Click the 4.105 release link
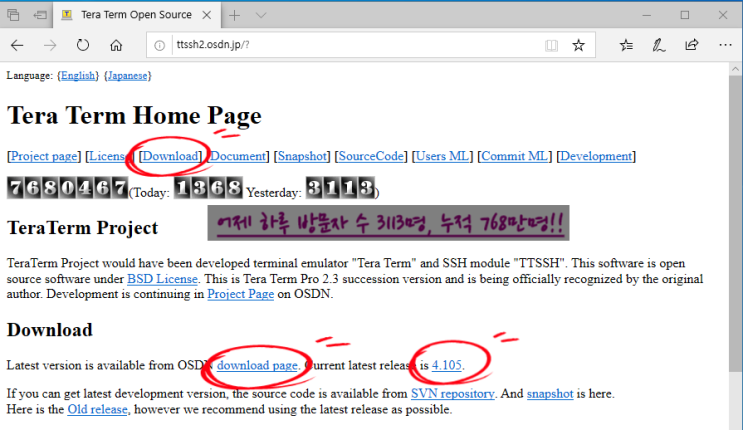The width and height of the screenshot is (743, 430). 446,365
